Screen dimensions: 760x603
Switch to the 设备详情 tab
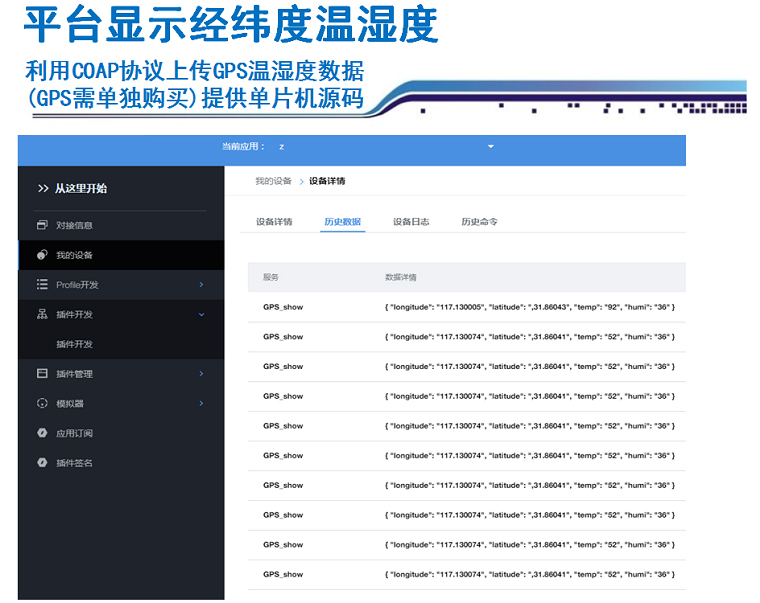[274, 222]
